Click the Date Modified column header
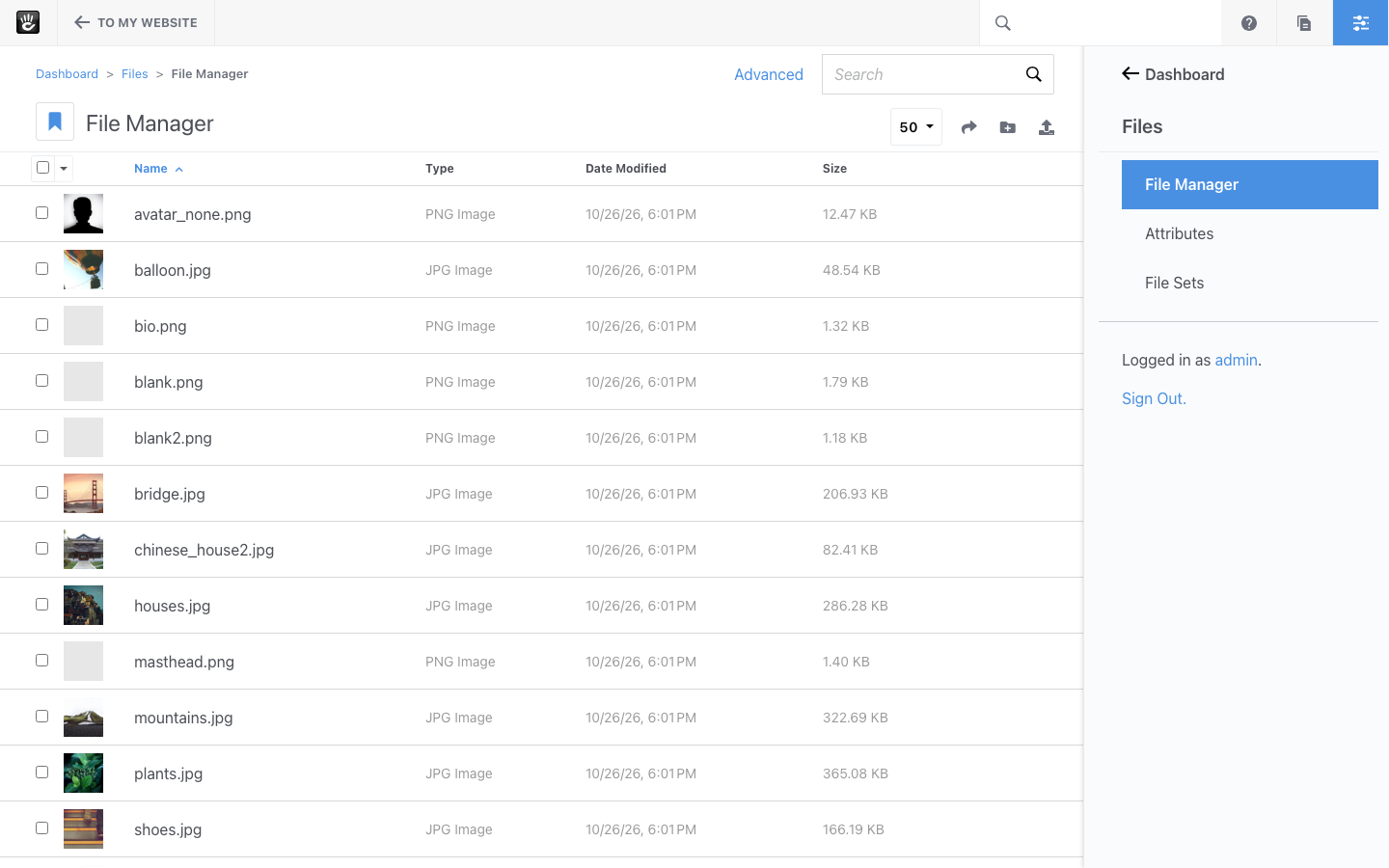Image resolution: width=1389 pixels, height=868 pixels. coord(626,169)
